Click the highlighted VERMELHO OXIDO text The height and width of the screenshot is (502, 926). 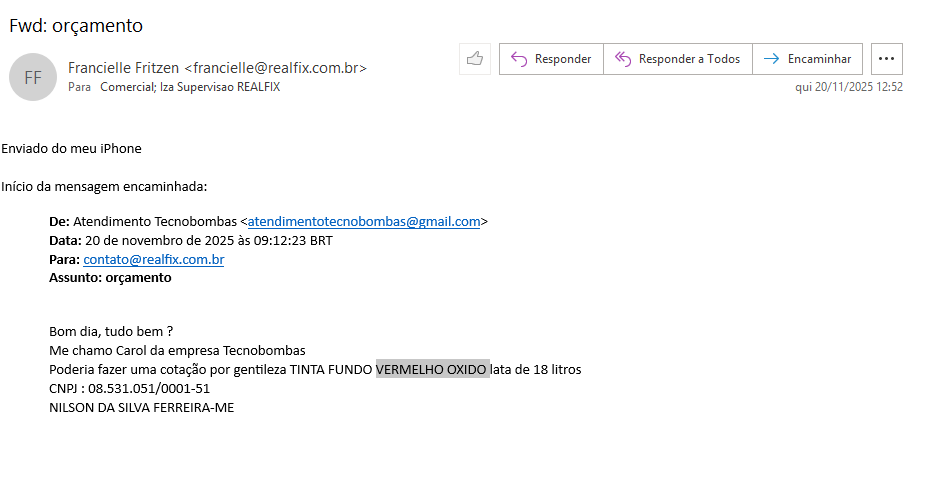432,370
